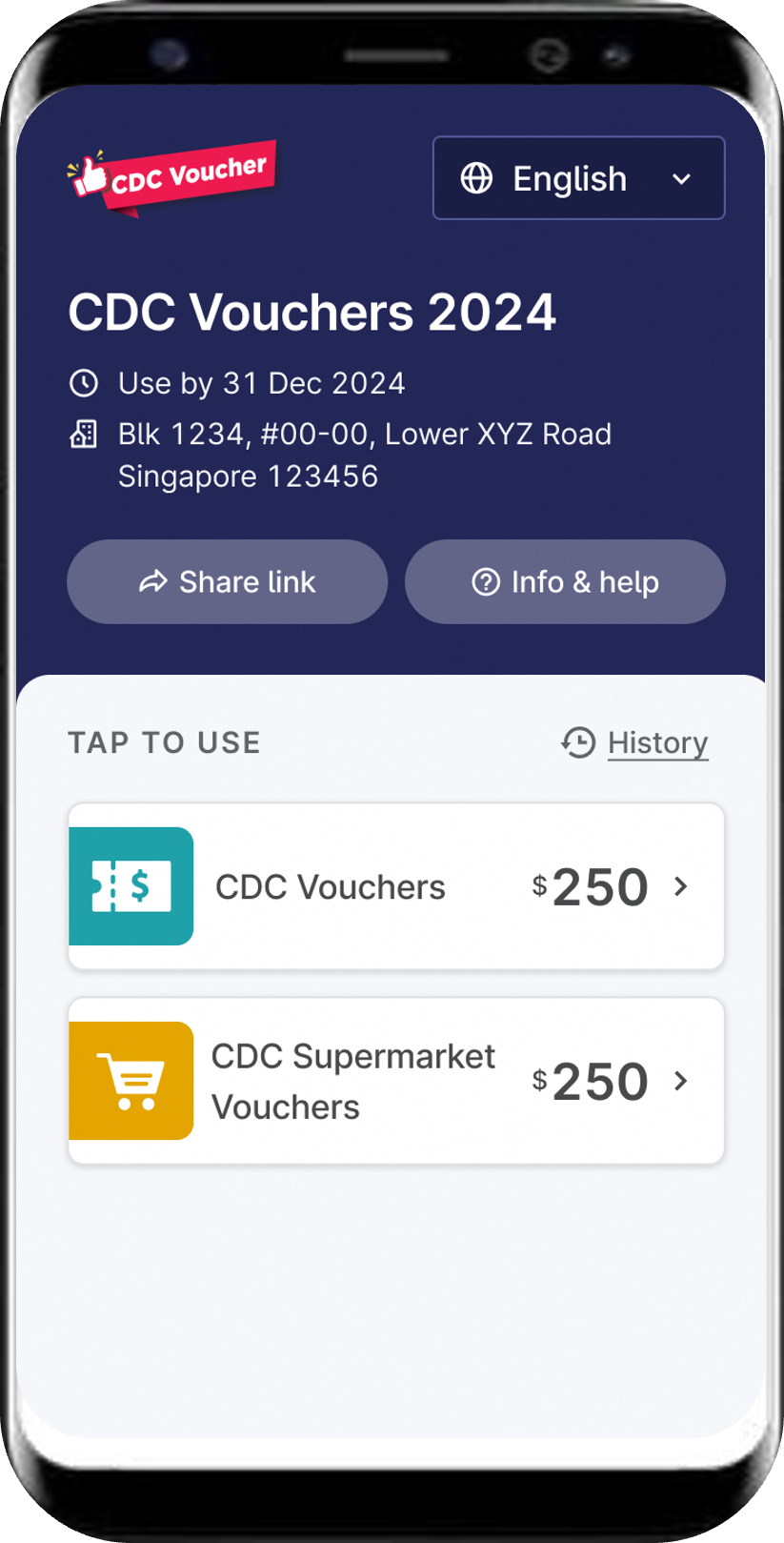Open CDC Vouchers using its right chevron
Screen dimensions: 784x1543
click(680, 886)
